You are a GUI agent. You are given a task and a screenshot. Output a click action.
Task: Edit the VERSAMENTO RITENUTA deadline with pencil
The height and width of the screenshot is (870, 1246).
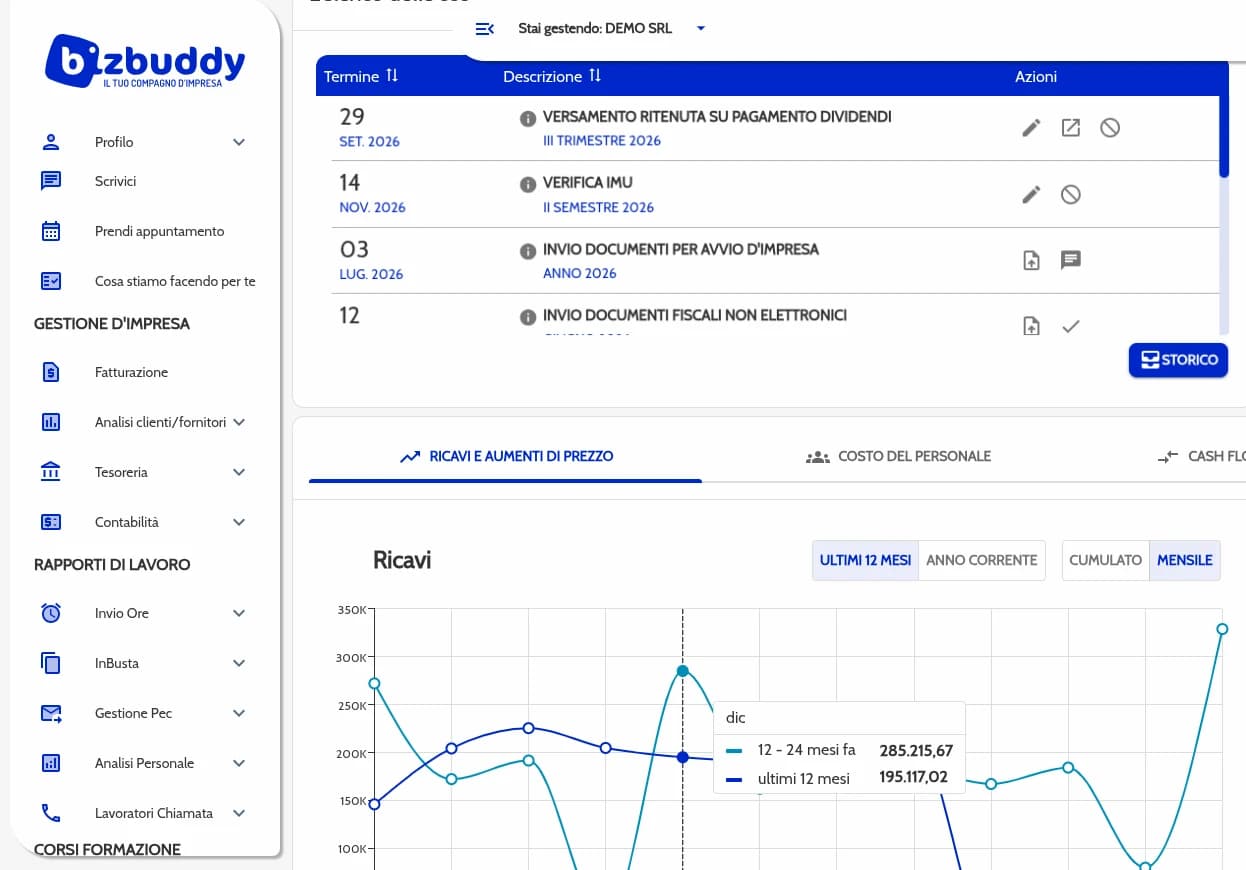pyautogui.click(x=1031, y=128)
